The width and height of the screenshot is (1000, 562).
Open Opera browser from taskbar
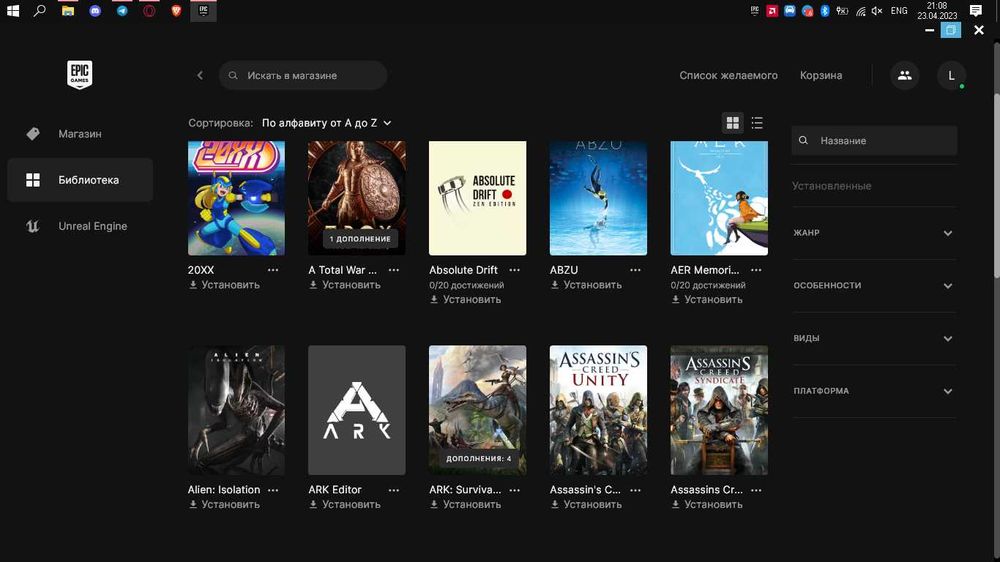click(149, 11)
